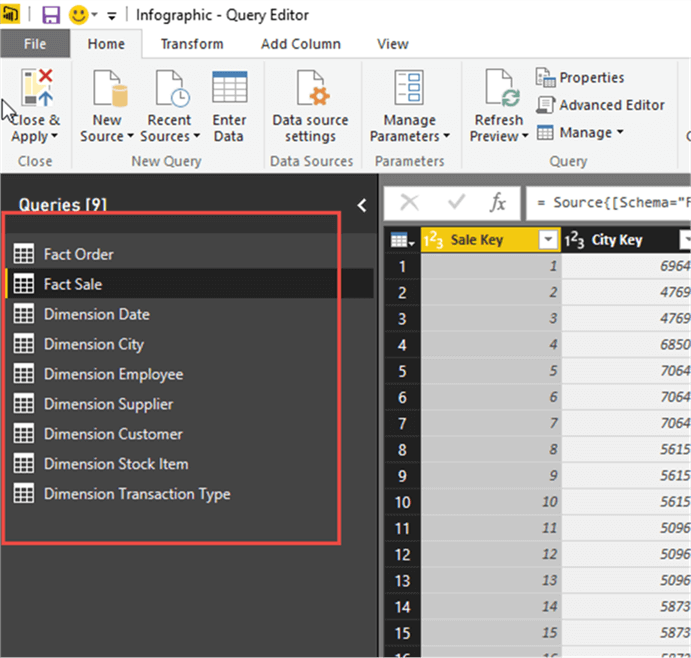691x658 pixels.
Task: Select row number 5 in the grid
Action: pyautogui.click(x=402, y=371)
